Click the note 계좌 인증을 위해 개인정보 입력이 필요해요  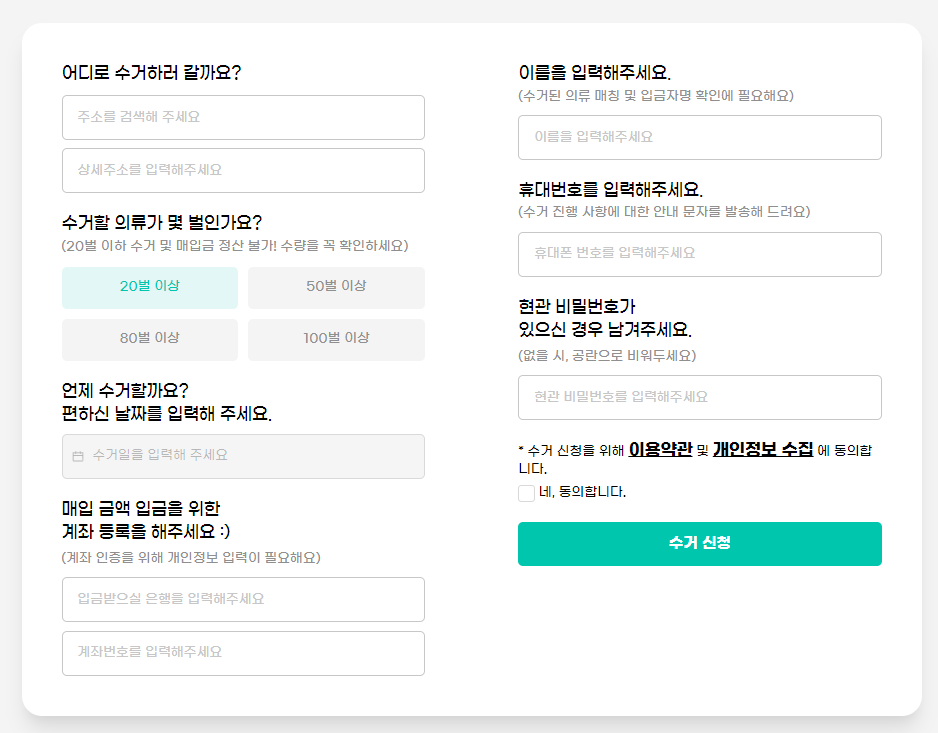(x=191, y=558)
